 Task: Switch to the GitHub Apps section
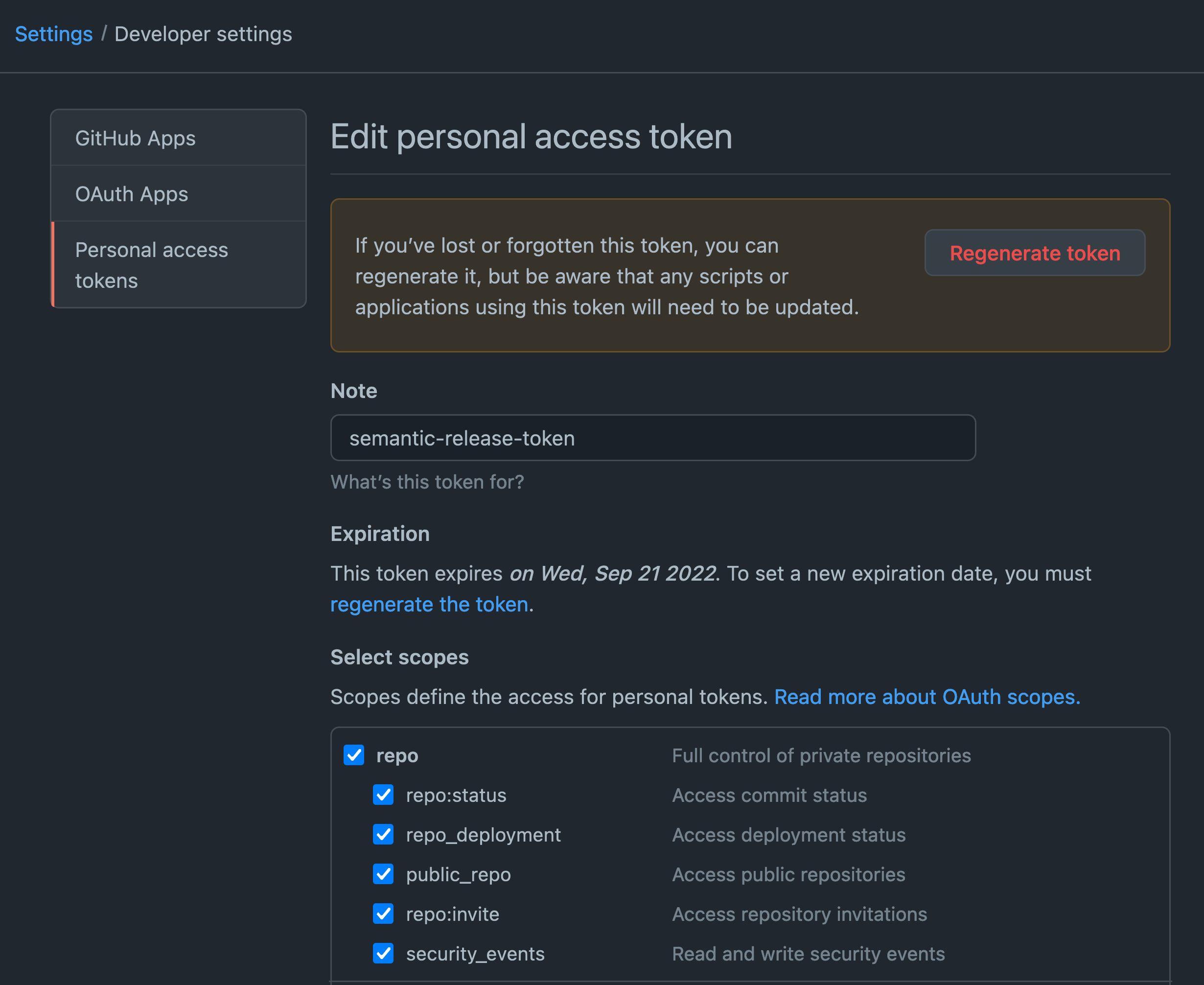coord(136,138)
